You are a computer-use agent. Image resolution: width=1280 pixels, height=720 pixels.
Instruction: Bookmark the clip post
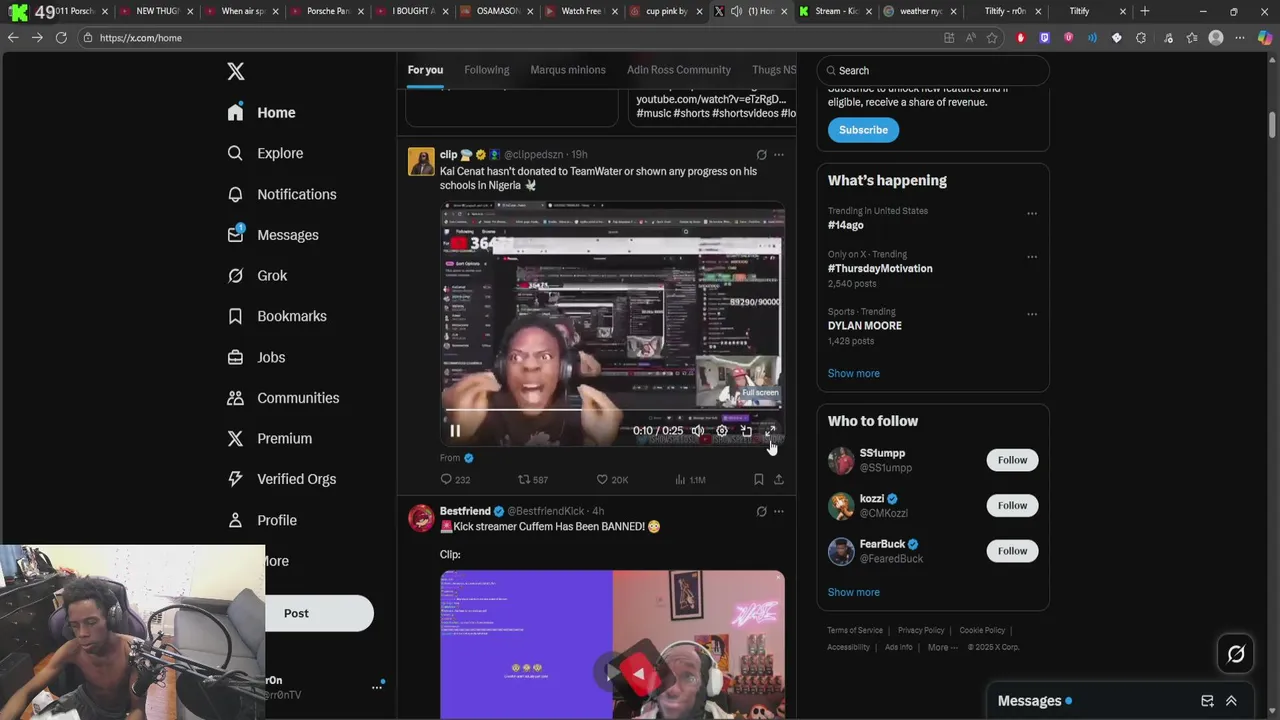coord(759,480)
